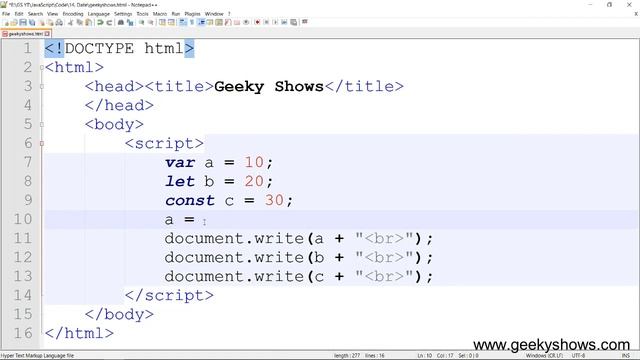Toggle the Indent Guide icon
Viewport: 640px width, 360px height.
(x=201, y=22)
